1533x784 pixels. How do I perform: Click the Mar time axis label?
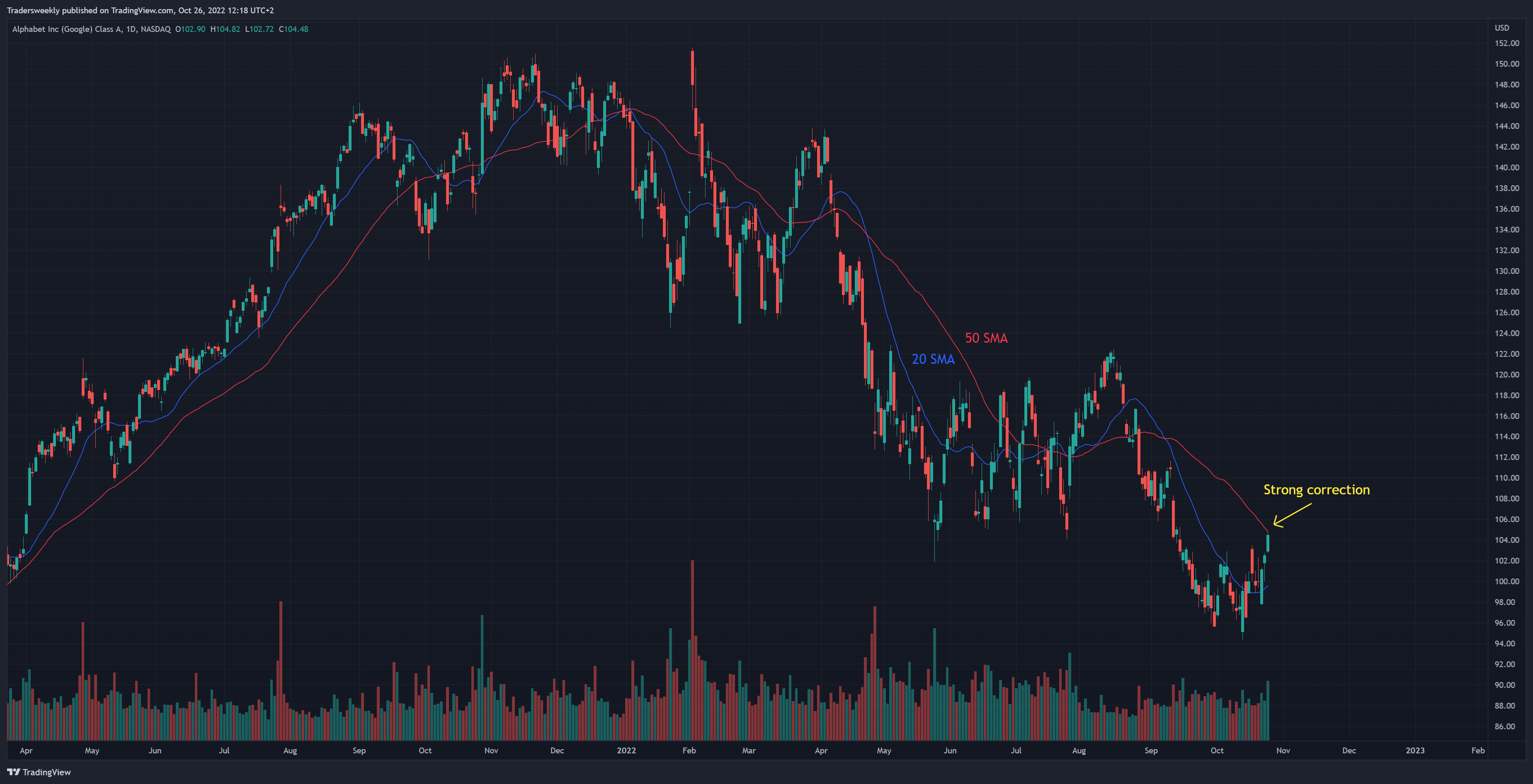pyautogui.click(x=749, y=750)
